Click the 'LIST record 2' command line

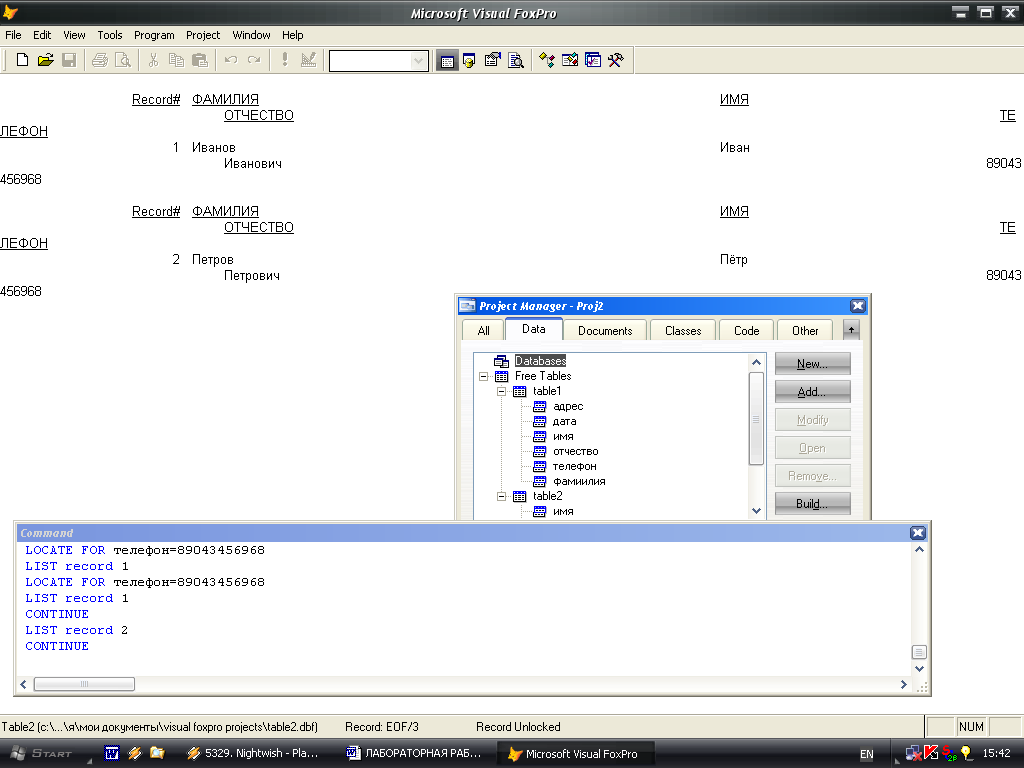pos(76,630)
